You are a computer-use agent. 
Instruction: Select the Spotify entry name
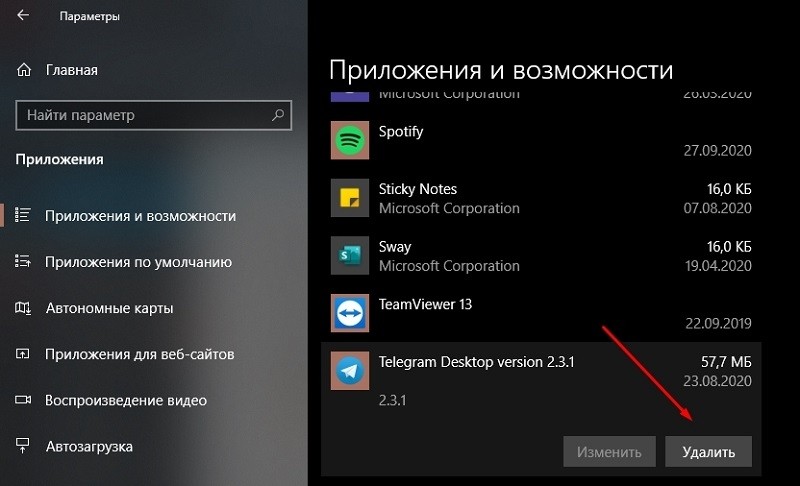(401, 132)
